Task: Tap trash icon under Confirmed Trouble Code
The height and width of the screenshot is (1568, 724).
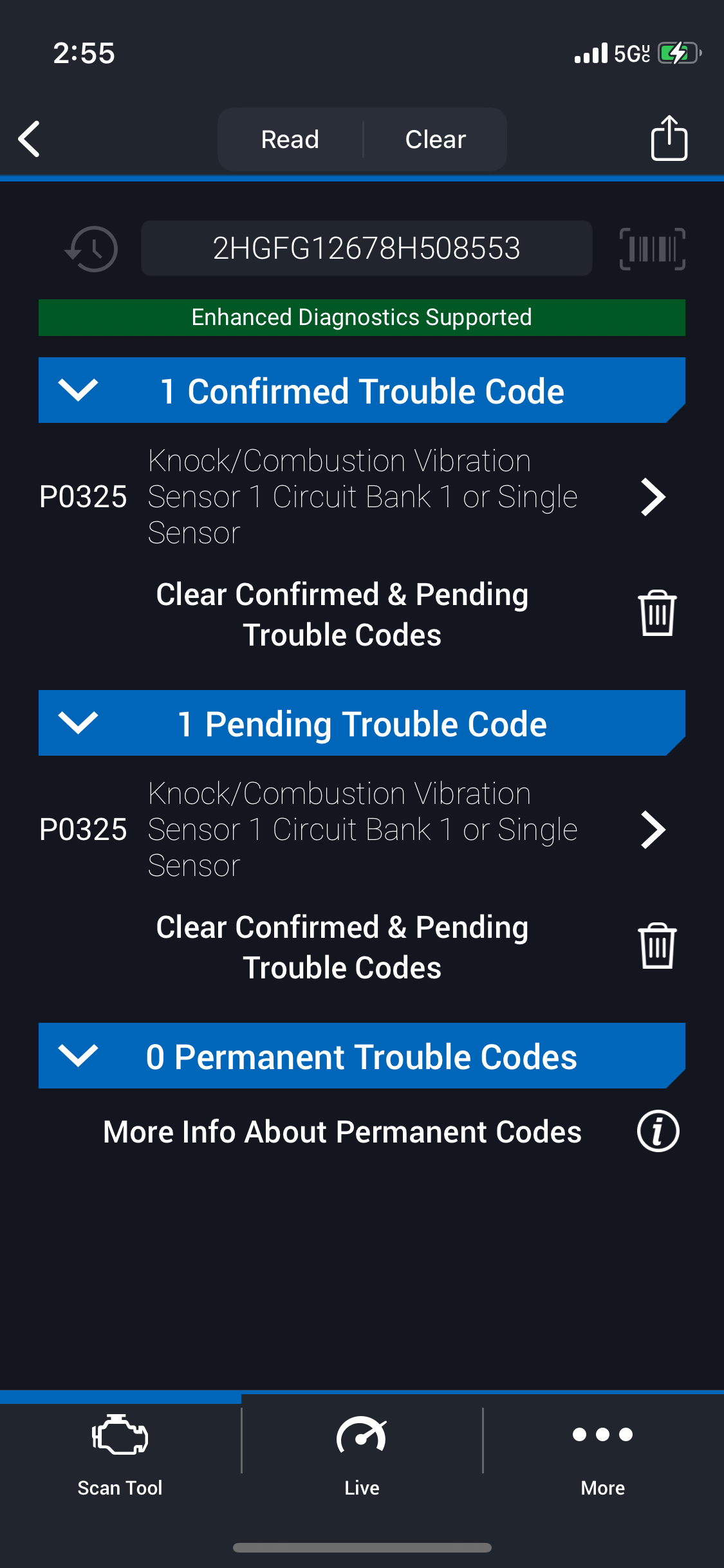Action: 657,613
